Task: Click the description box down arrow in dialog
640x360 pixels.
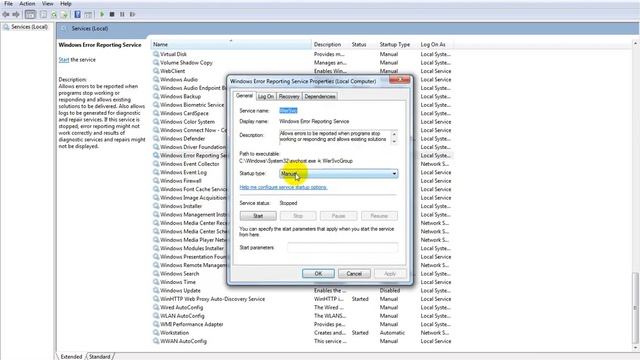Action: (x=394, y=141)
